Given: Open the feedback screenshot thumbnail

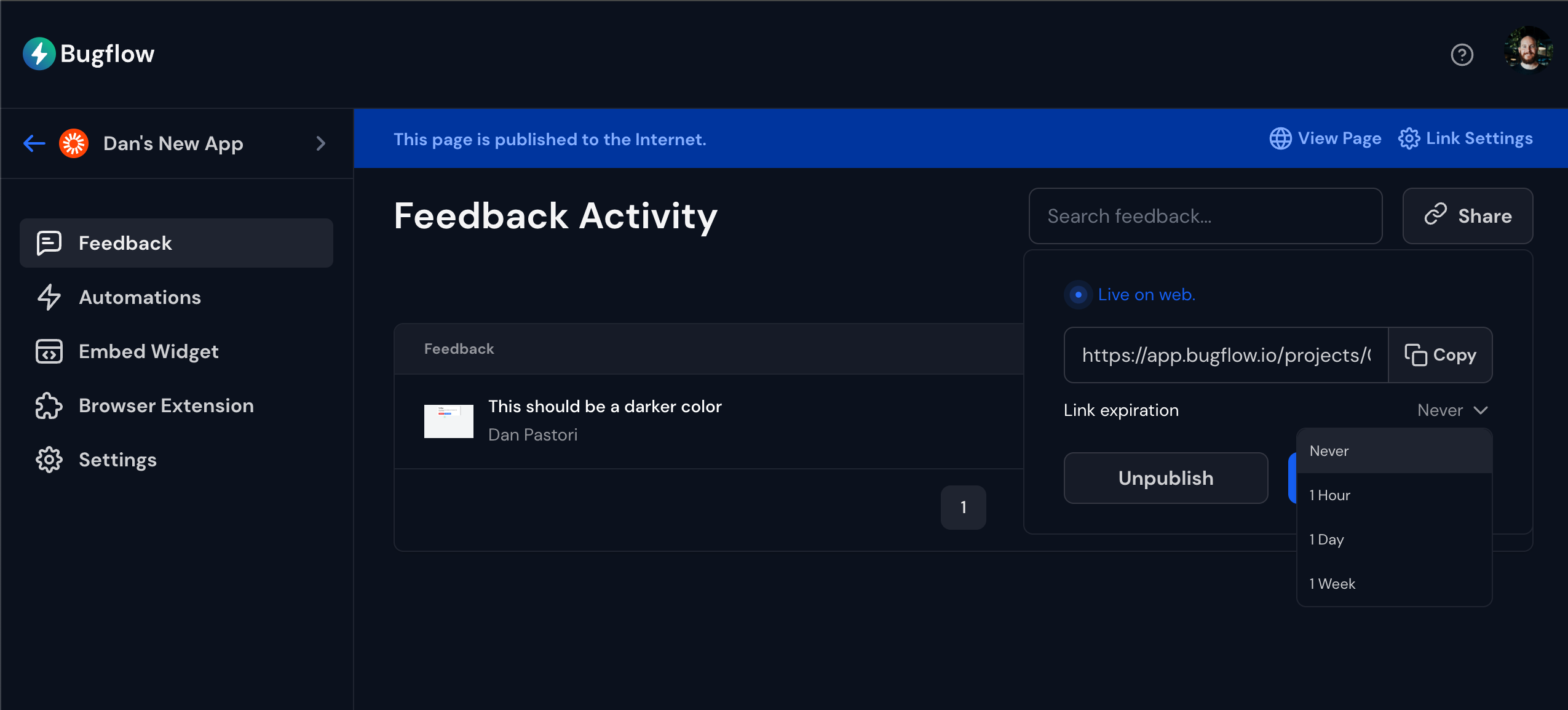Looking at the screenshot, I should pyautogui.click(x=449, y=421).
